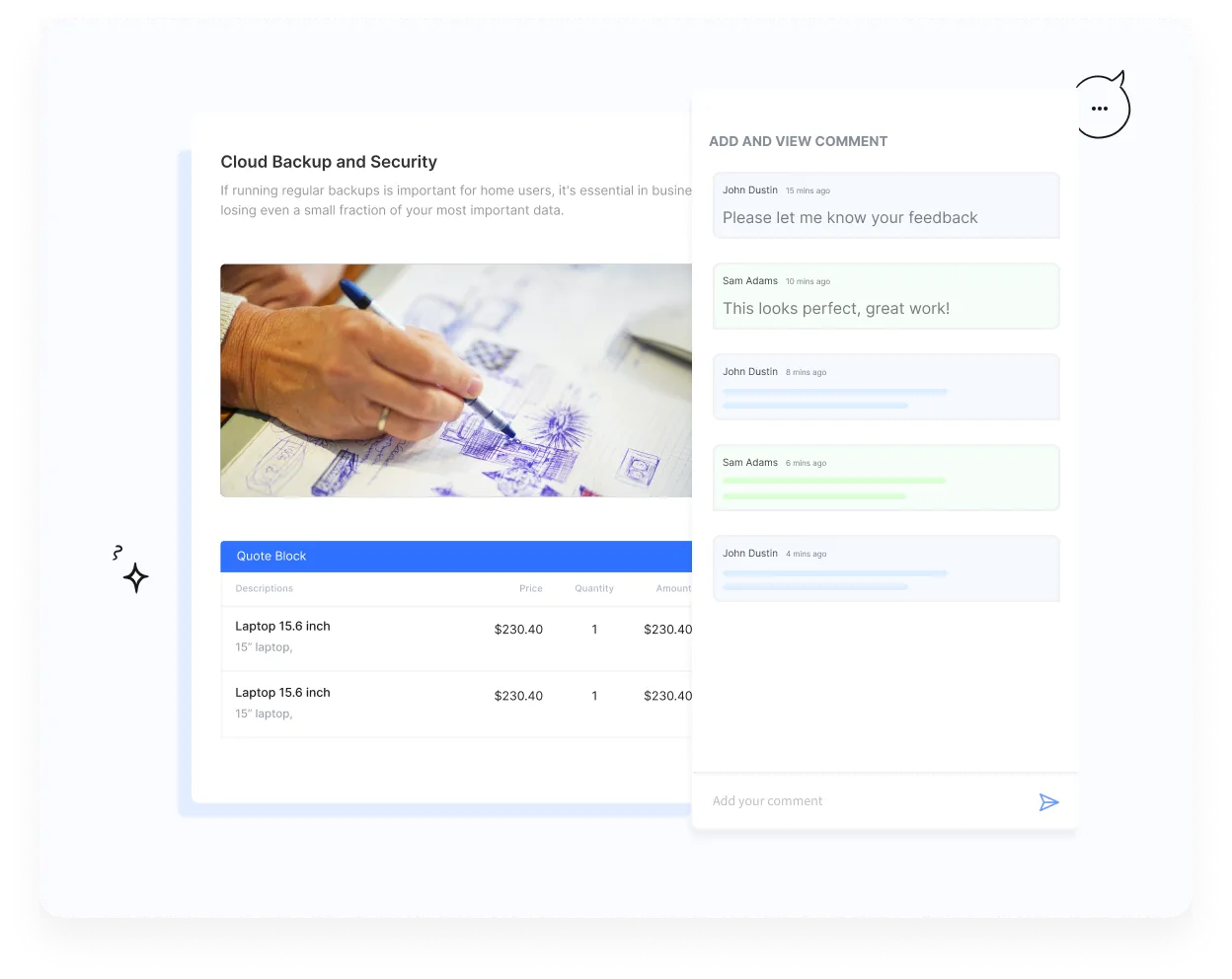The width and height of the screenshot is (1232, 979).
Task: Click the send comment paper plane icon
Action: point(1049,802)
